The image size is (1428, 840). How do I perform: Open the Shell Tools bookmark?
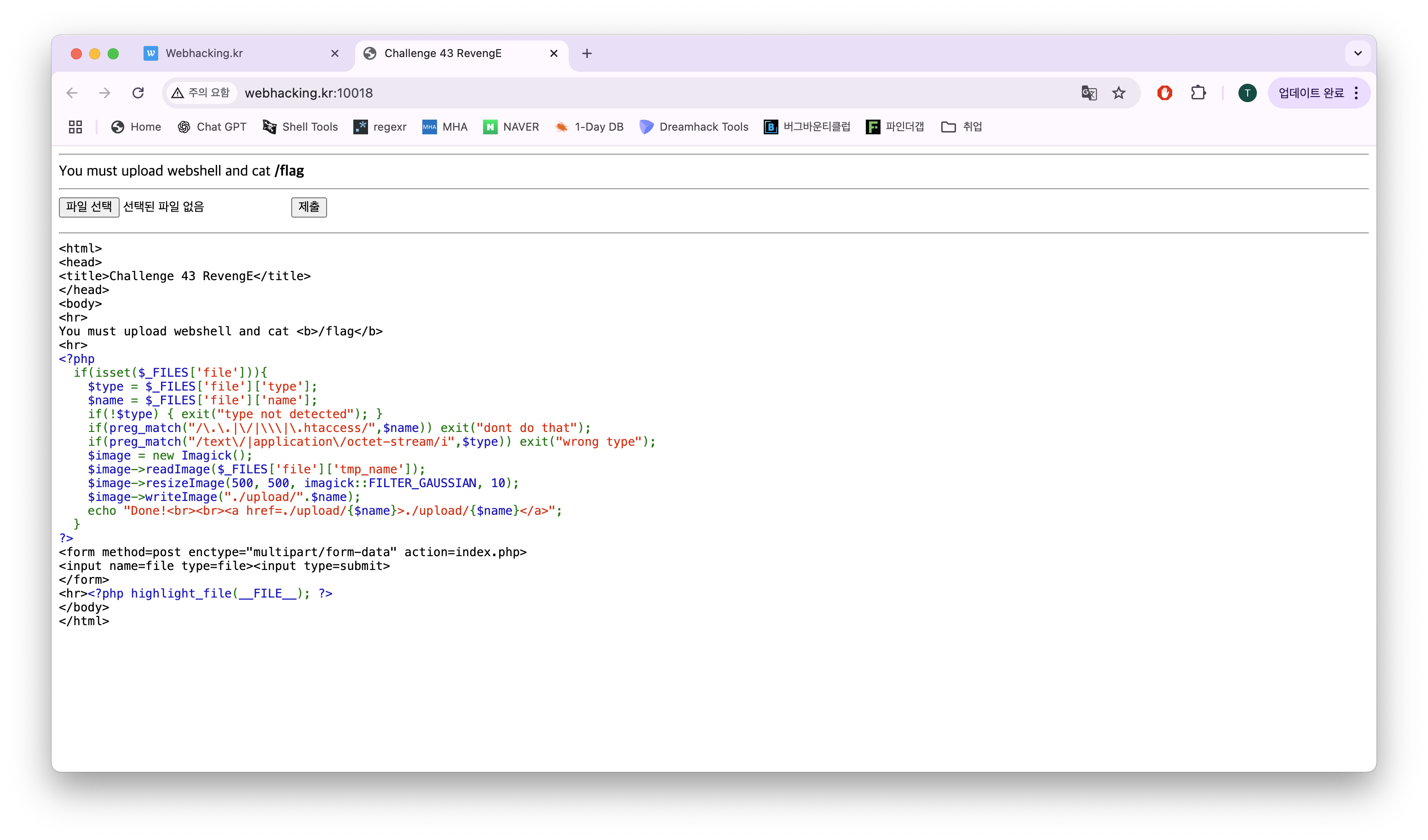(300, 127)
